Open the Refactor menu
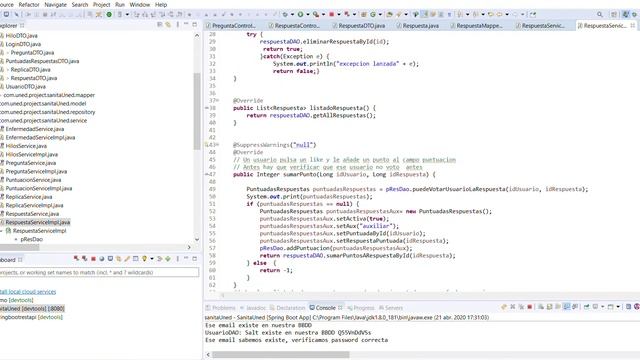The image size is (640, 360). click(x=29, y=4)
